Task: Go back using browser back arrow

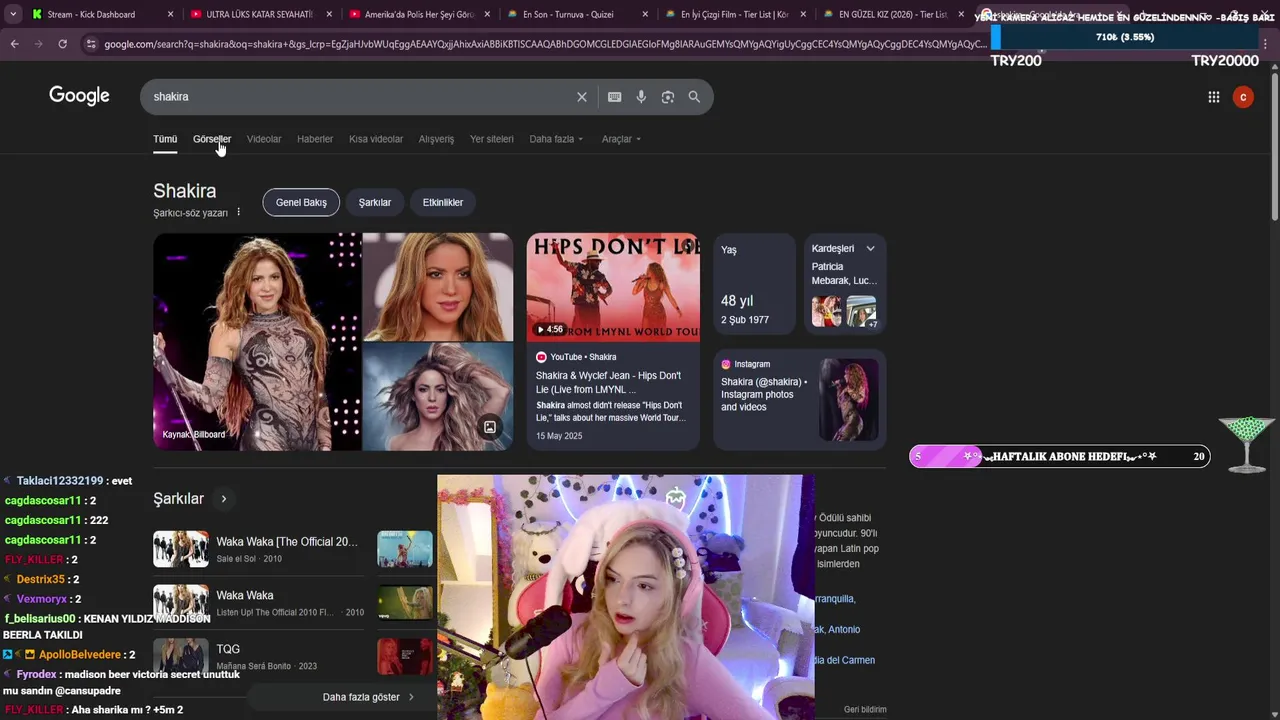Action: (14, 44)
